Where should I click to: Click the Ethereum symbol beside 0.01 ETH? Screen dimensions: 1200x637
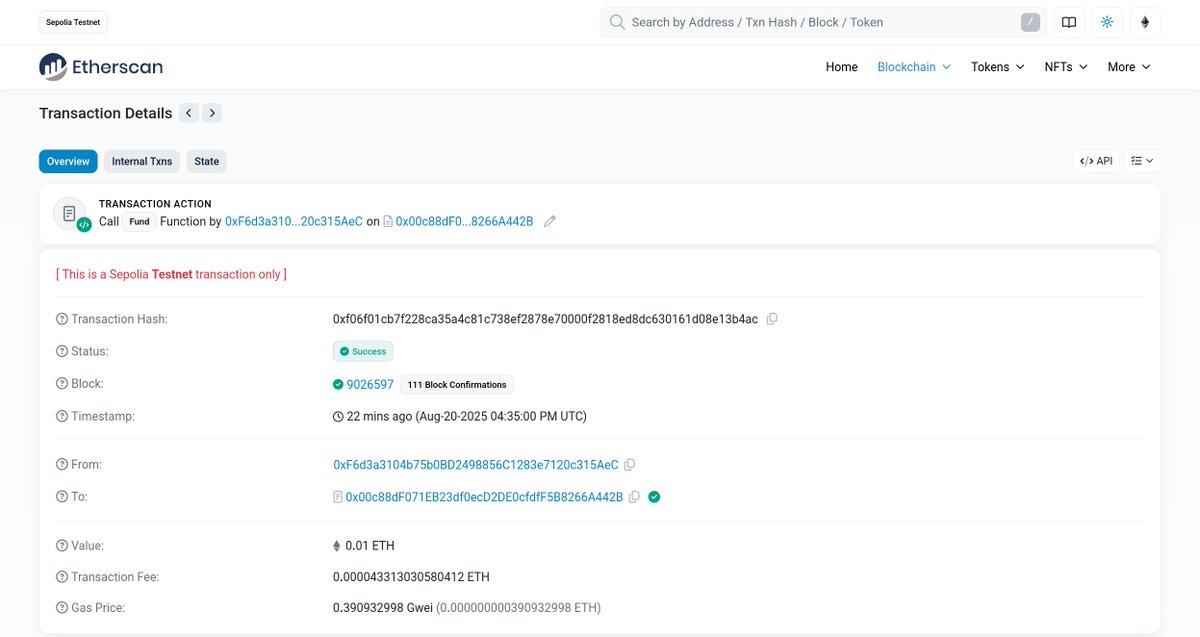click(336, 546)
